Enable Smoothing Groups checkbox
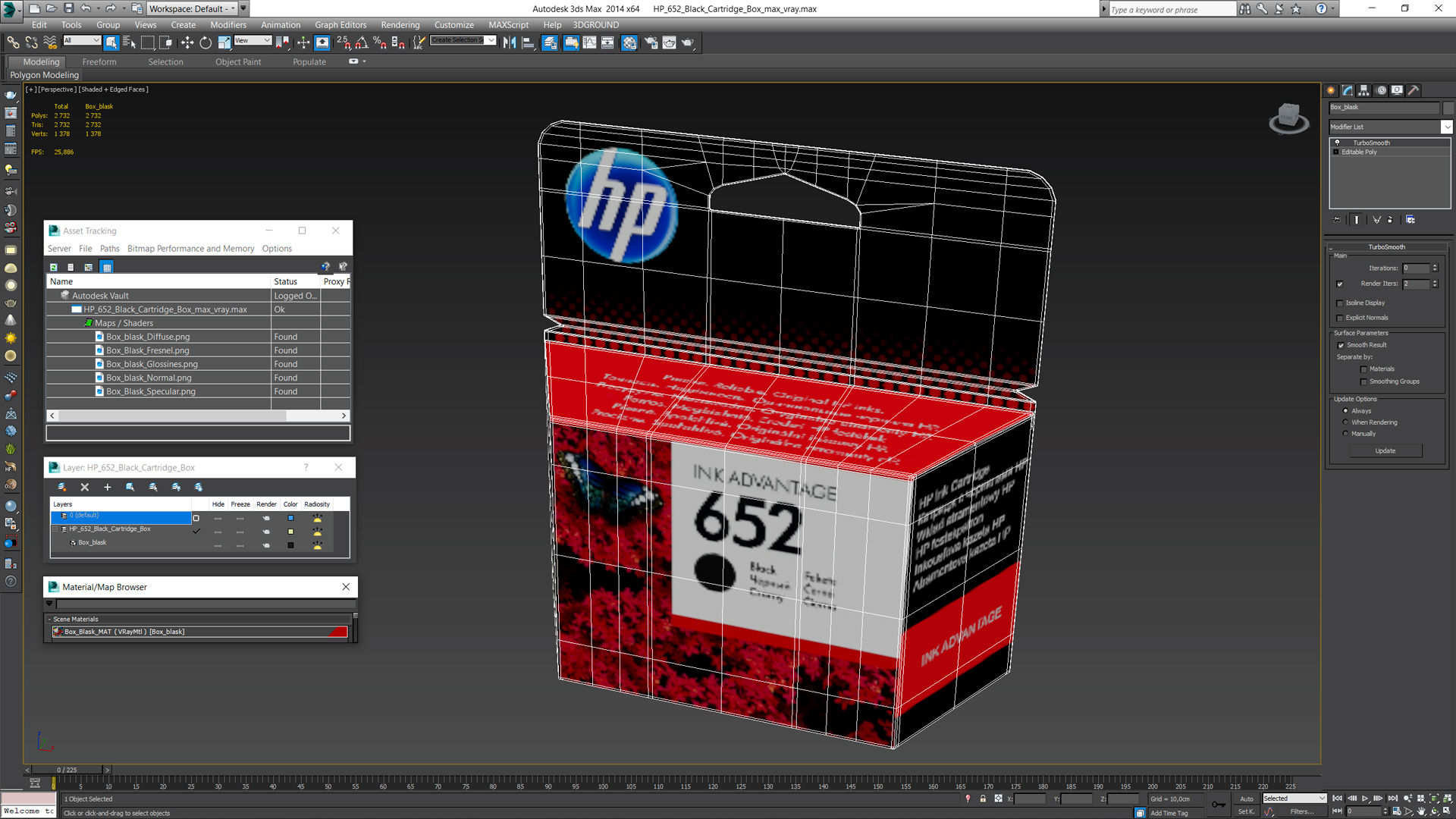Screen dimensions: 1456x819 click(x=1363, y=382)
